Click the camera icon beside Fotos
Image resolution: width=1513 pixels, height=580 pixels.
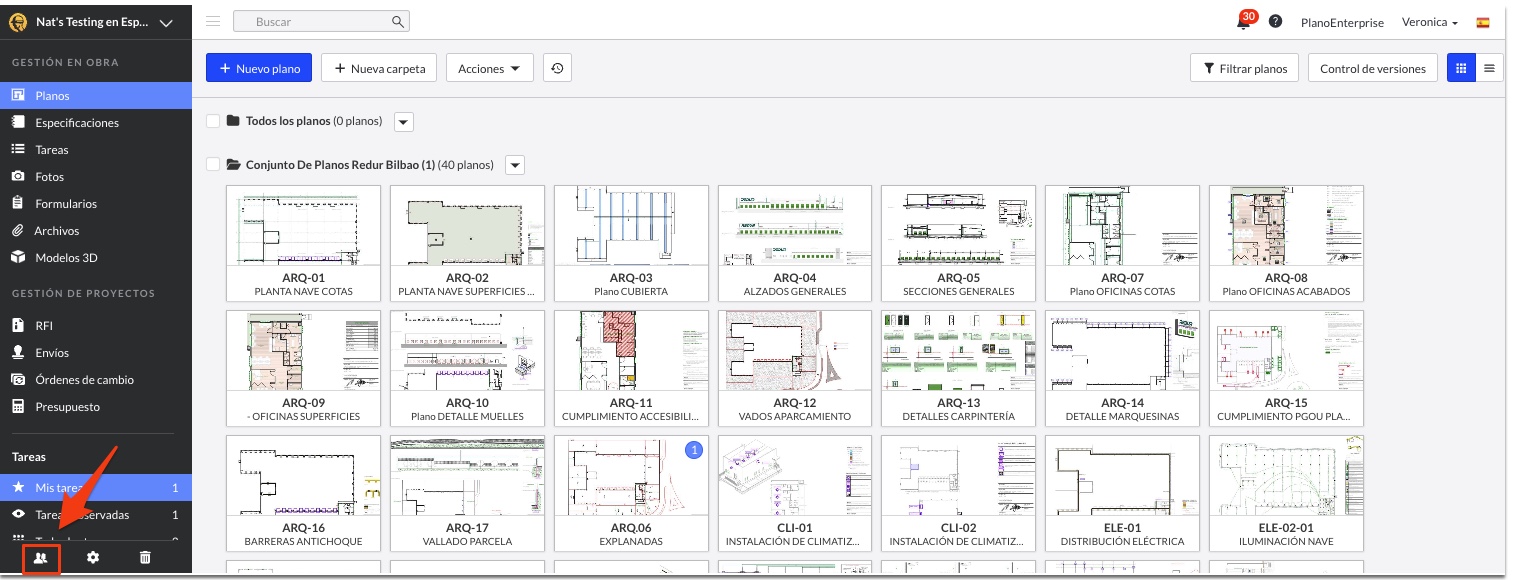point(17,176)
